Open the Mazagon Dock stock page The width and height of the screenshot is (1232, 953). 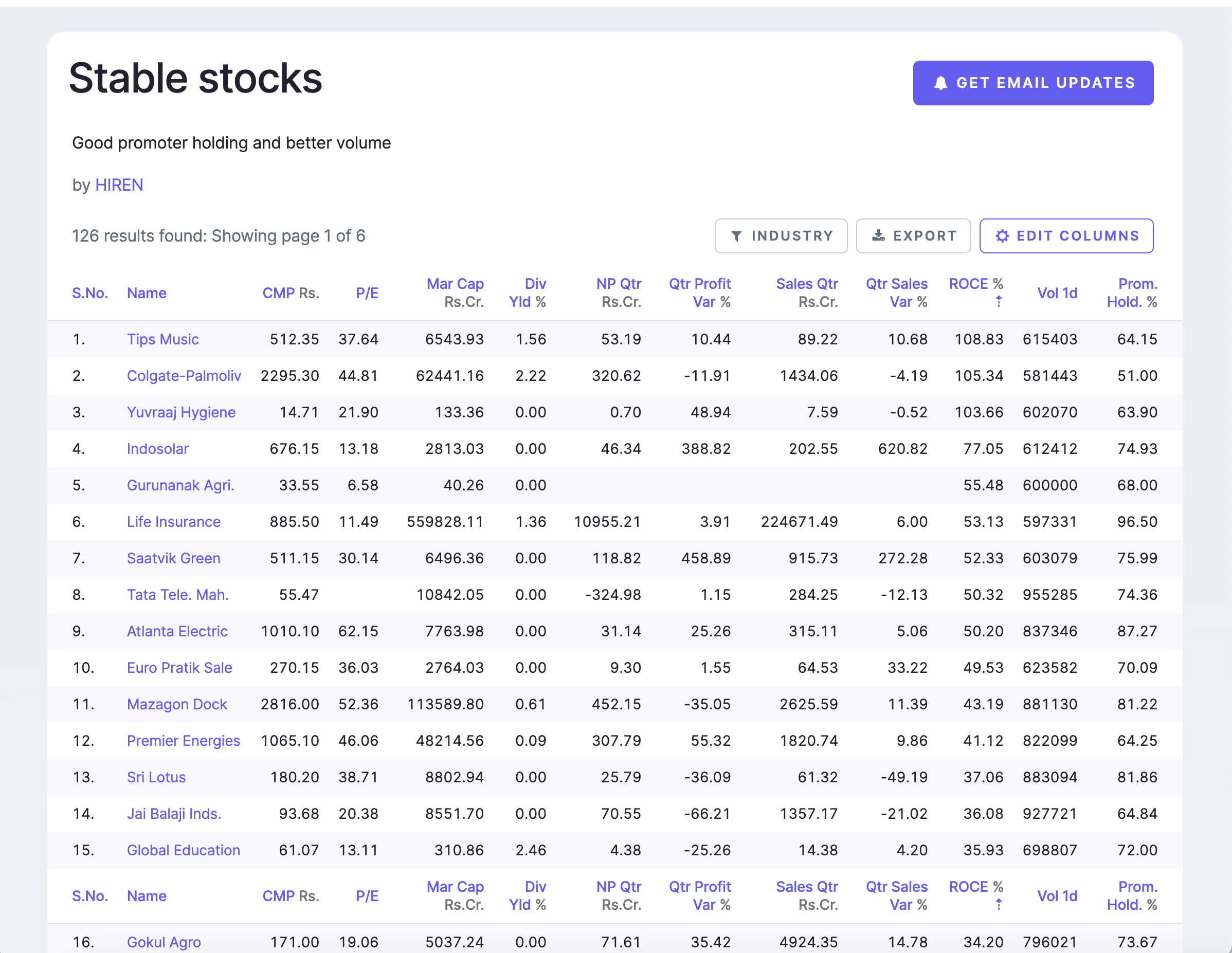pos(176,704)
